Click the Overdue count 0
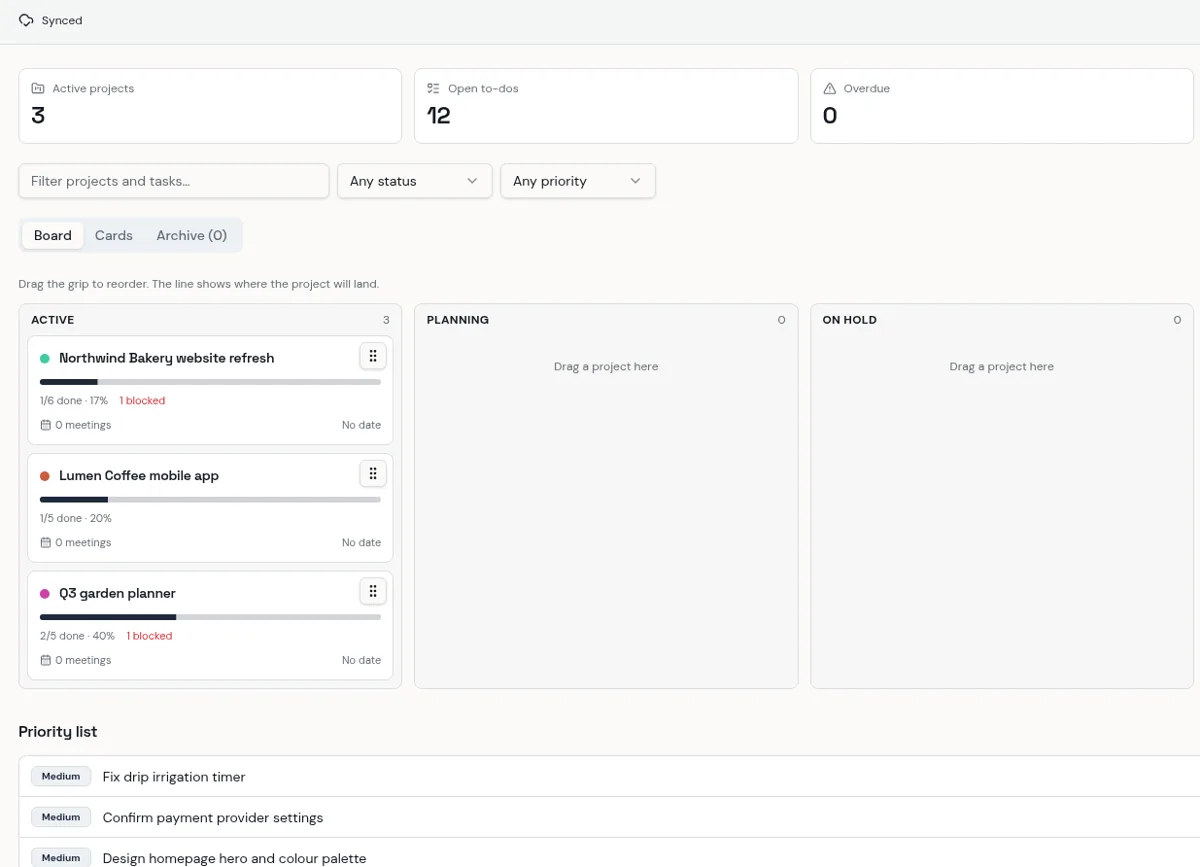The height and width of the screenshot is (867, 1200). click(x=830, y=116)
